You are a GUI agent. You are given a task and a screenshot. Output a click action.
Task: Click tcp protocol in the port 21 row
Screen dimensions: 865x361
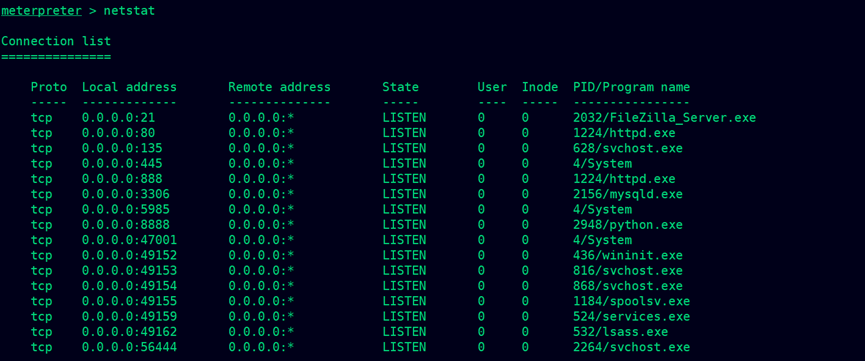coord(41,118)
